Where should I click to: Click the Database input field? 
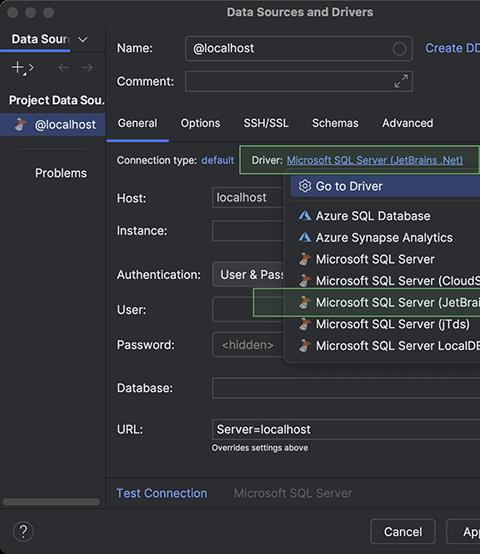[x=346, y=388]
